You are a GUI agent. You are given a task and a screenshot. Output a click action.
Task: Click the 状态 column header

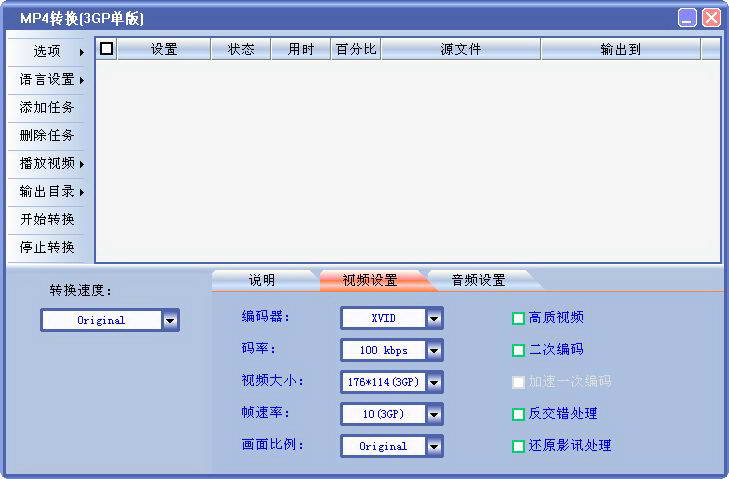coord(241,49)
